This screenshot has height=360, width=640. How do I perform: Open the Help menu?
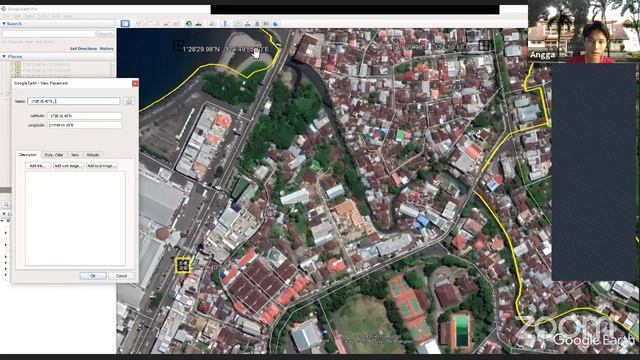click(x=68, y=16)
